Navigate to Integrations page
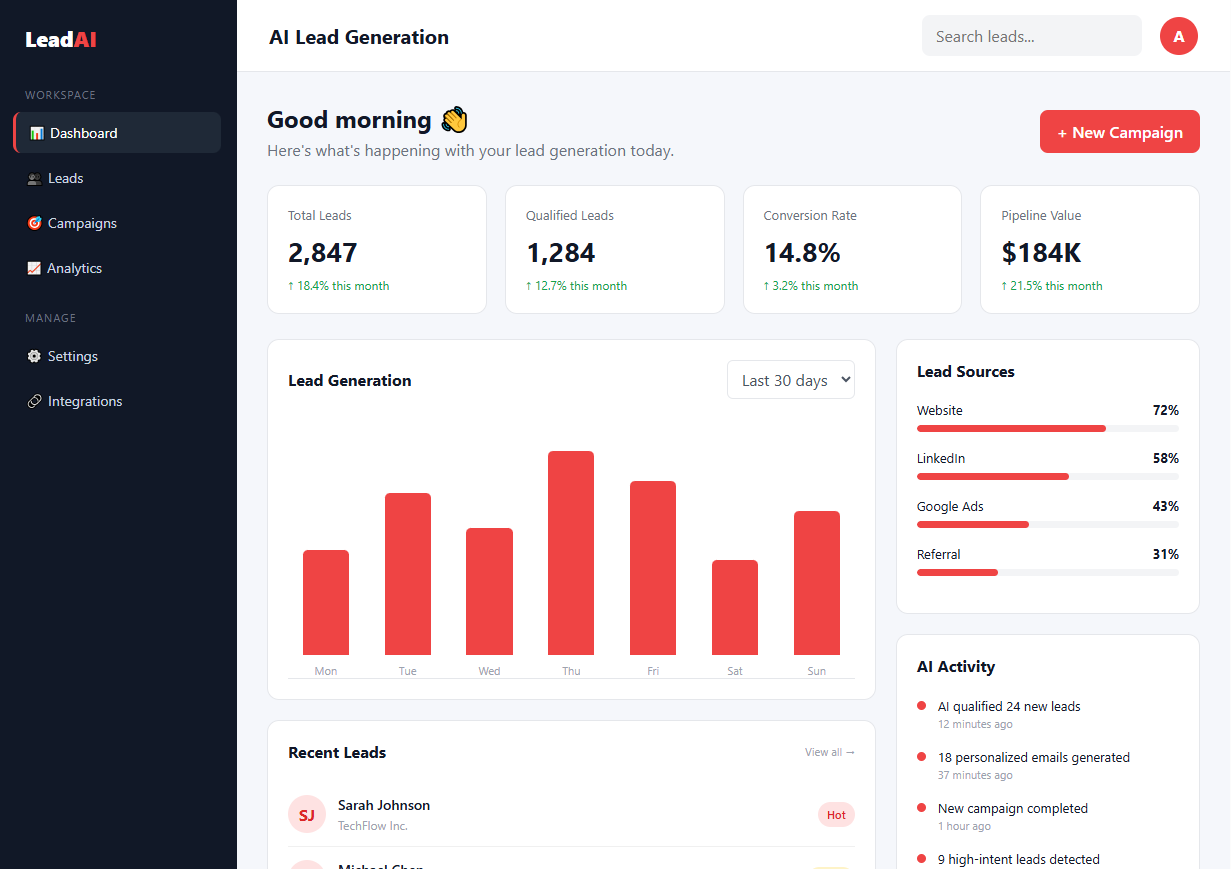This screenshot has height=869, width=1231. coord(117,401)
